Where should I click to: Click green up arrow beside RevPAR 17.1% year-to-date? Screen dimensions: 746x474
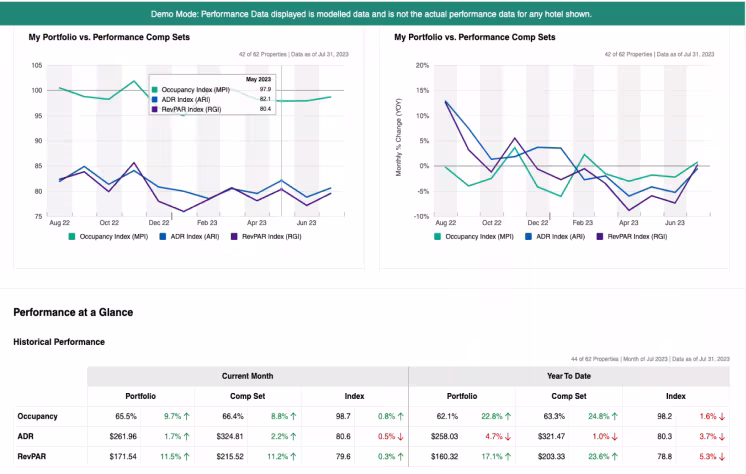508,456
